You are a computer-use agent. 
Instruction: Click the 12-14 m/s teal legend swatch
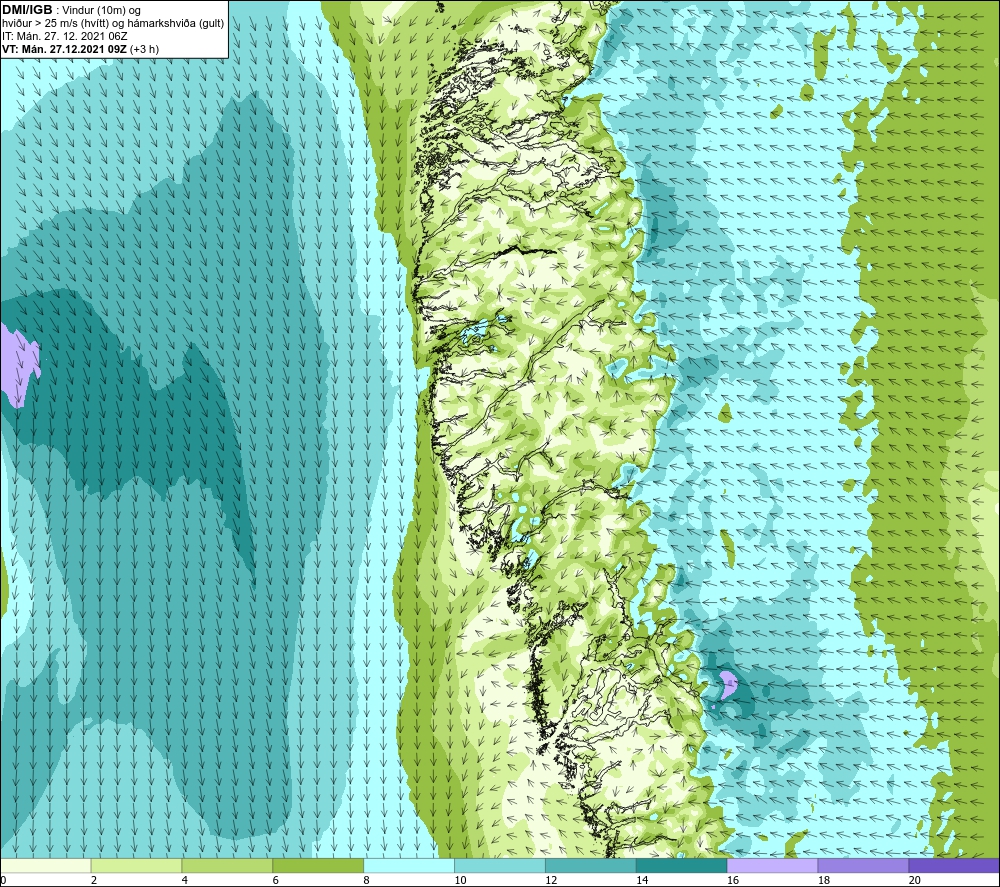click(591, 865)
